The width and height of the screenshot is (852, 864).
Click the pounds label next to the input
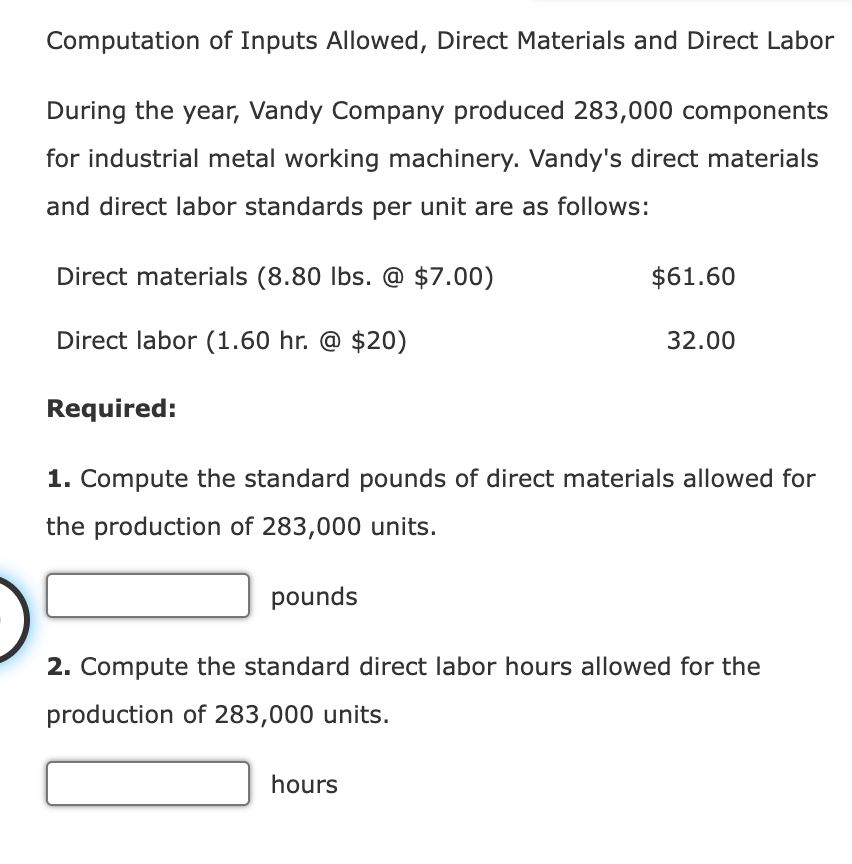313,596
